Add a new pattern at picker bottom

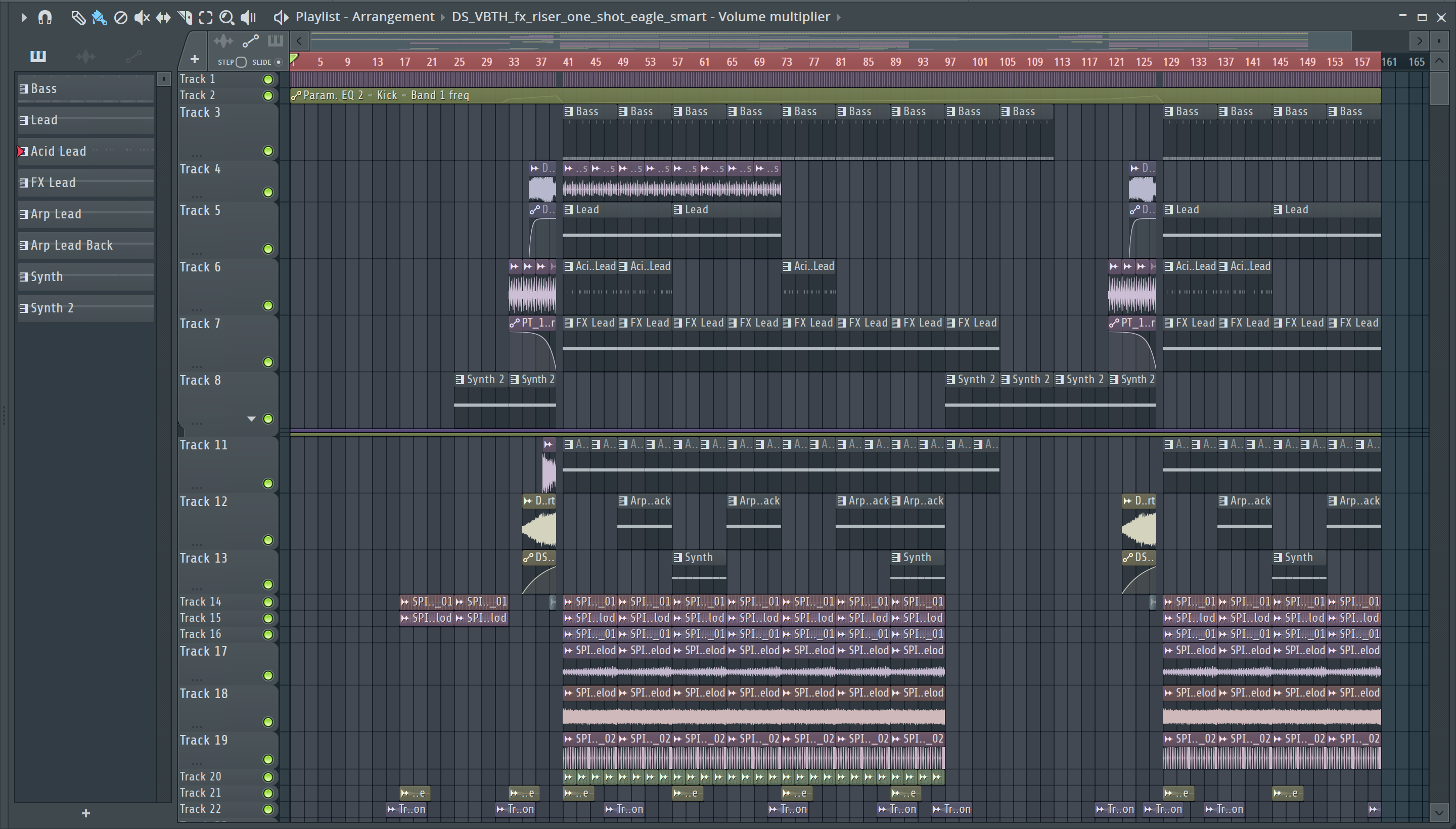point(86,813)
